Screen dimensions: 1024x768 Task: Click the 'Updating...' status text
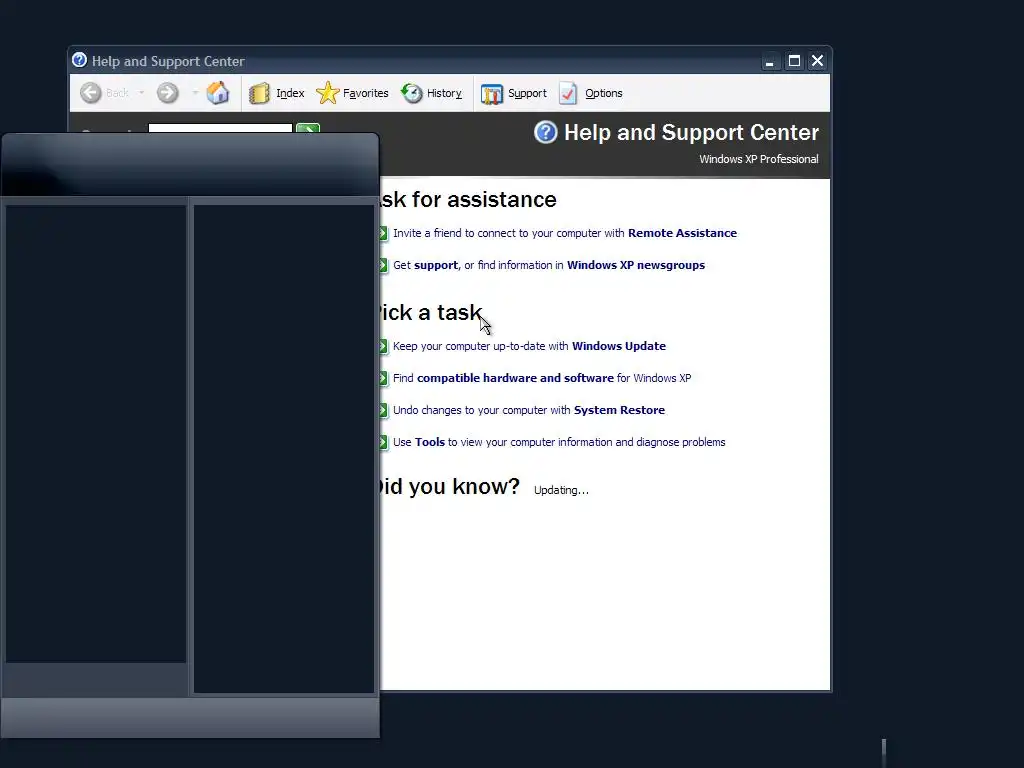pyautogui.click(x=561, y=490)
